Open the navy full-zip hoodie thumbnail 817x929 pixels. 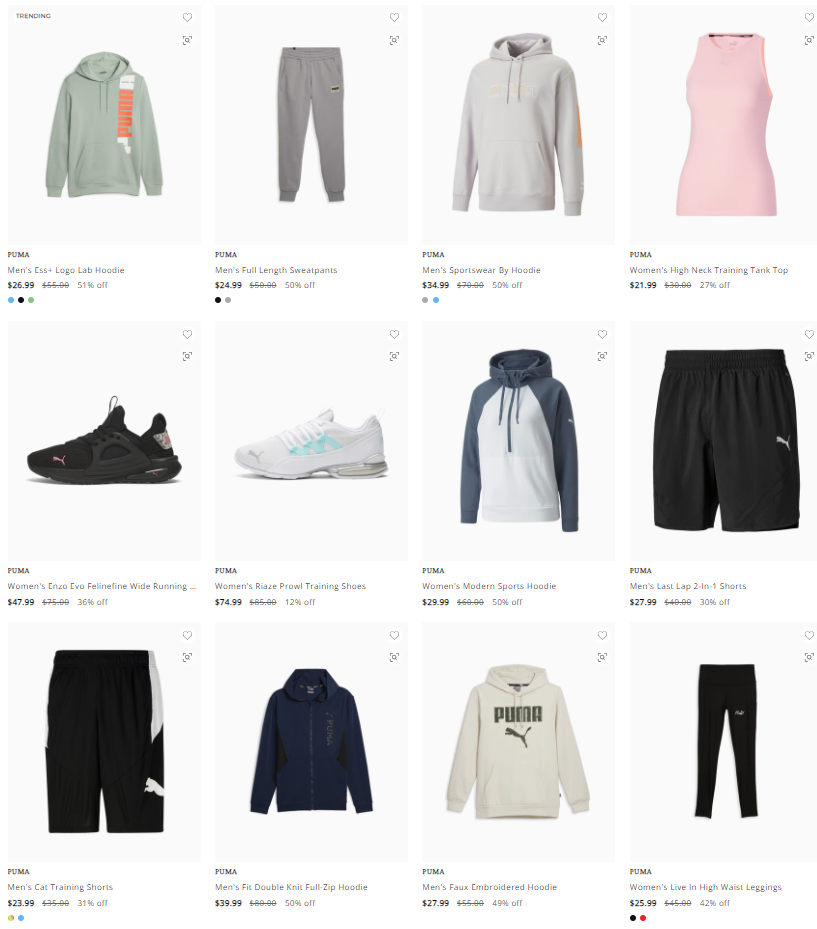click(311, 742)
